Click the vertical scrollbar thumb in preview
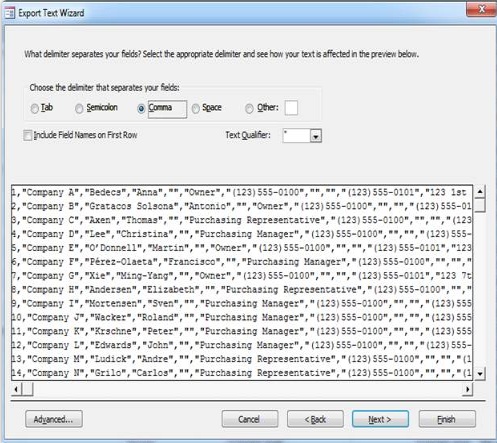Viewport: 497px width, 443px height. [x=480, y=205]
